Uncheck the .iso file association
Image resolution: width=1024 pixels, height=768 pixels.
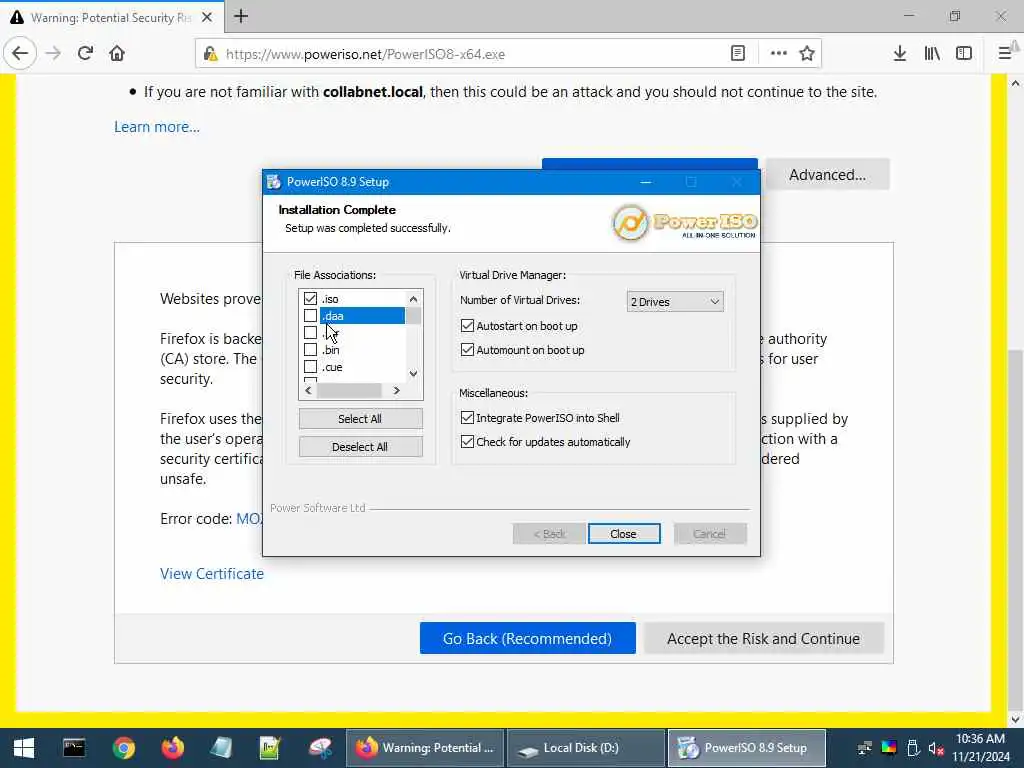point(310,299)
